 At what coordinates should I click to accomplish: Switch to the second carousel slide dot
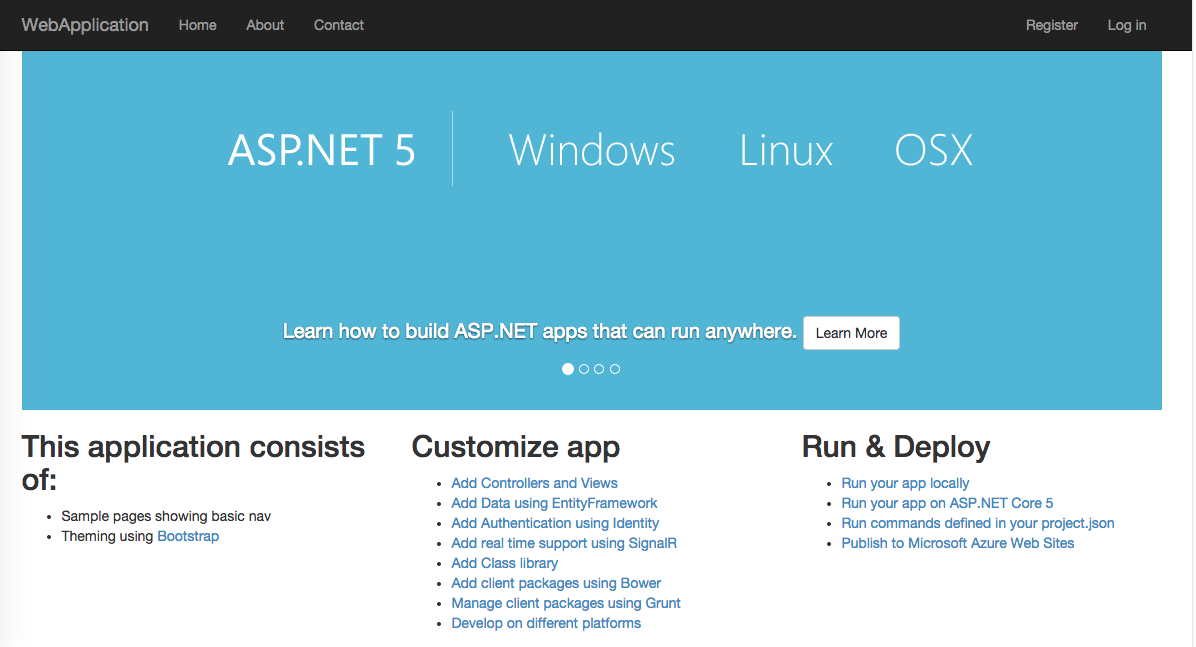pyautogui.click(x=584, y=369)
